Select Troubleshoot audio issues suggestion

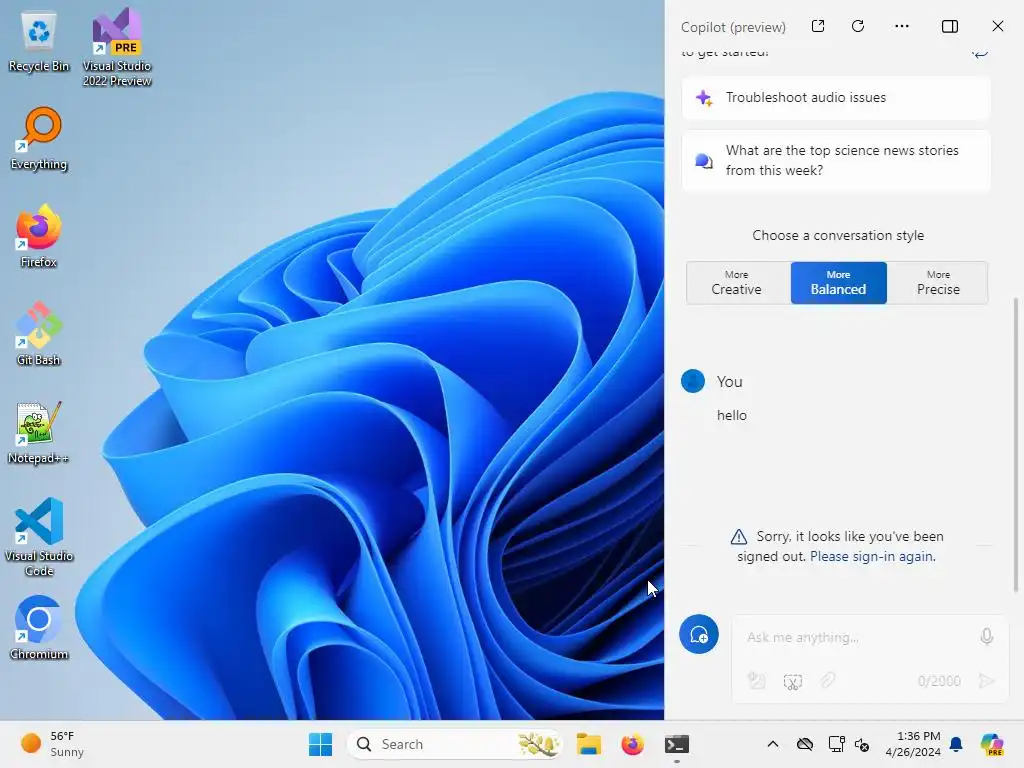pos(836,98)
